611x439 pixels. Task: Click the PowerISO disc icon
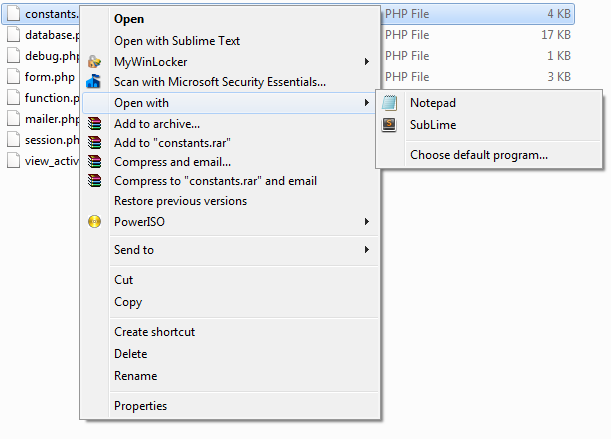pyautogui.click(x=94, y=221)
